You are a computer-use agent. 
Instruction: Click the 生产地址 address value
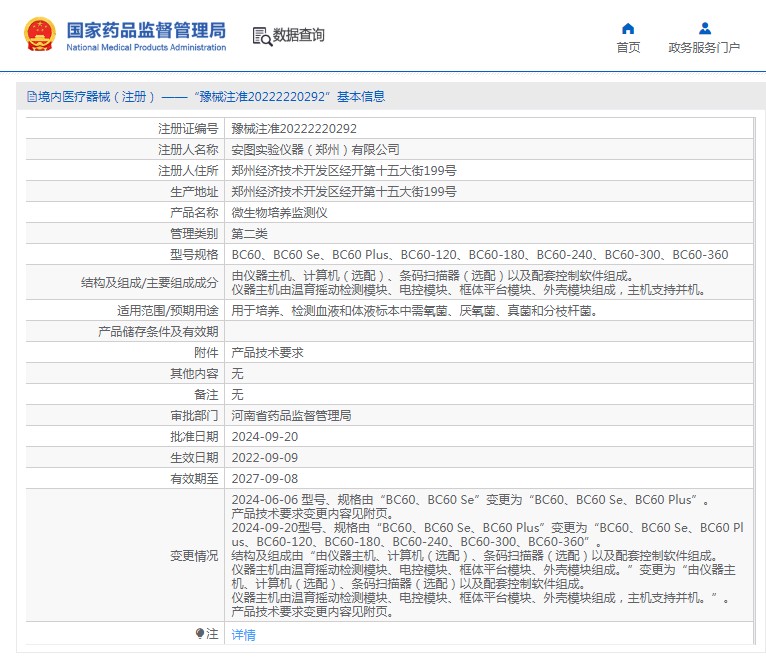[x=344, y=192]
